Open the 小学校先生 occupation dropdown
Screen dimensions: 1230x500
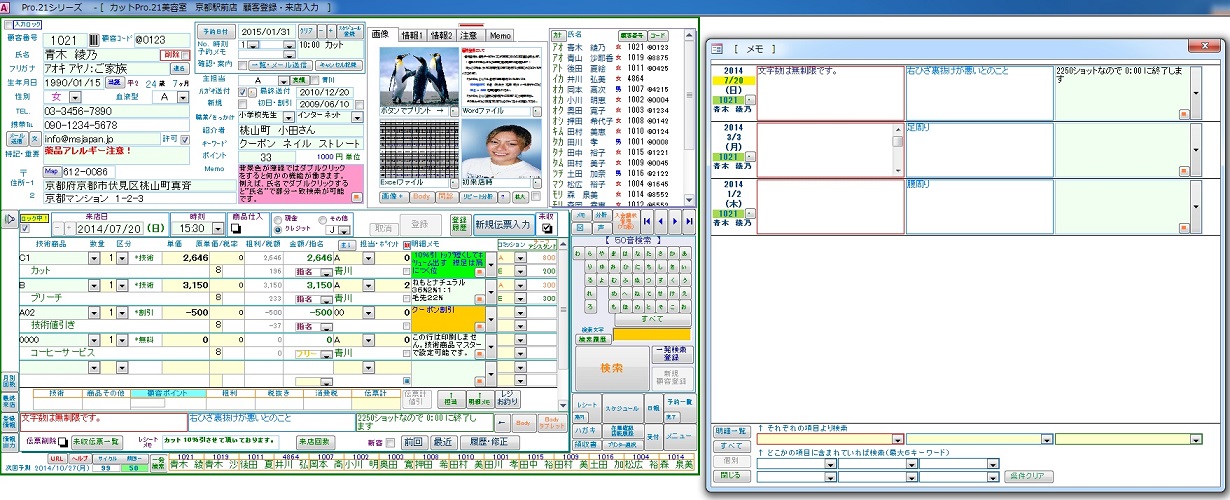click(x=289, y=115)
